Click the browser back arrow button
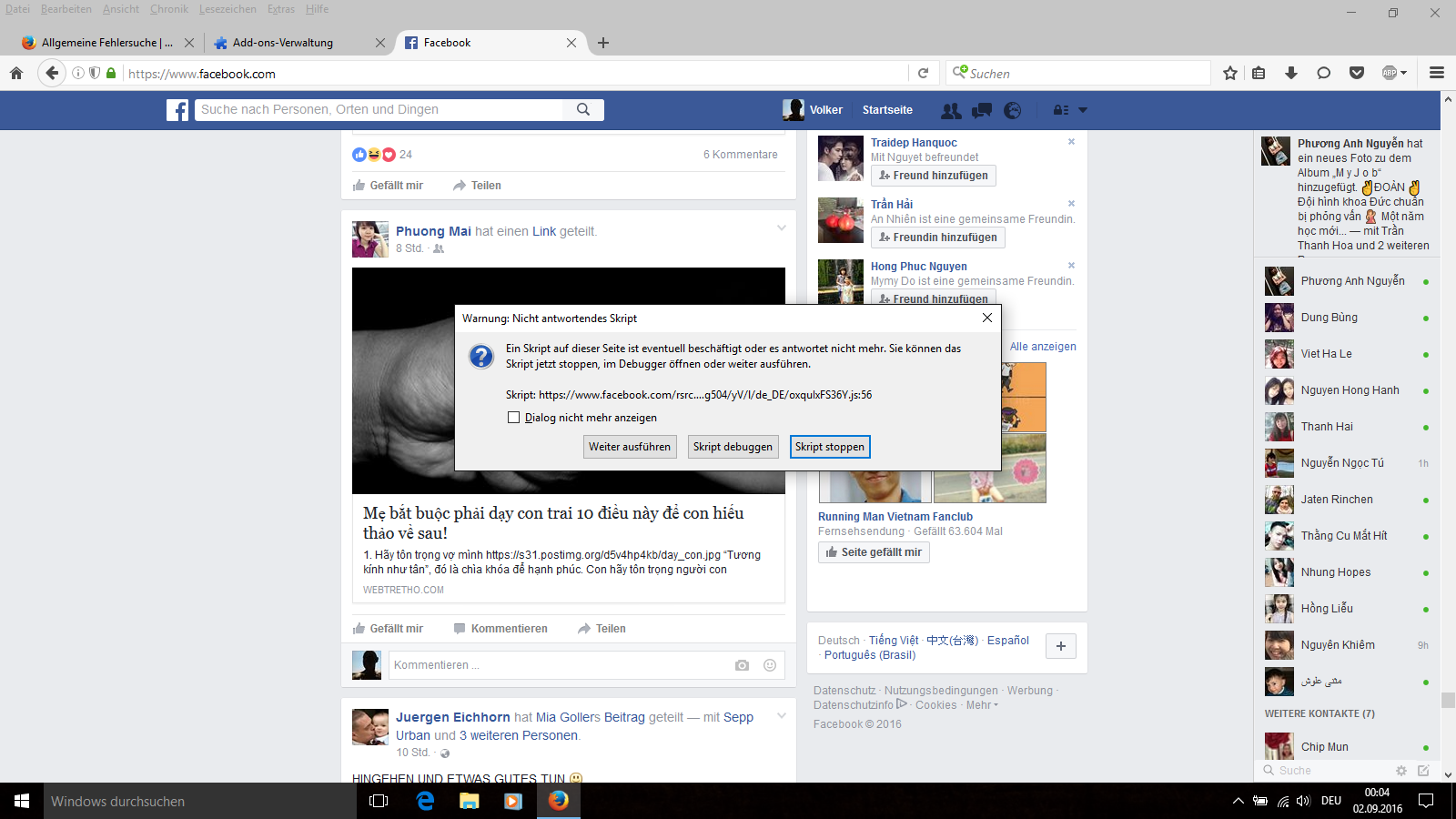 point(52,74)
